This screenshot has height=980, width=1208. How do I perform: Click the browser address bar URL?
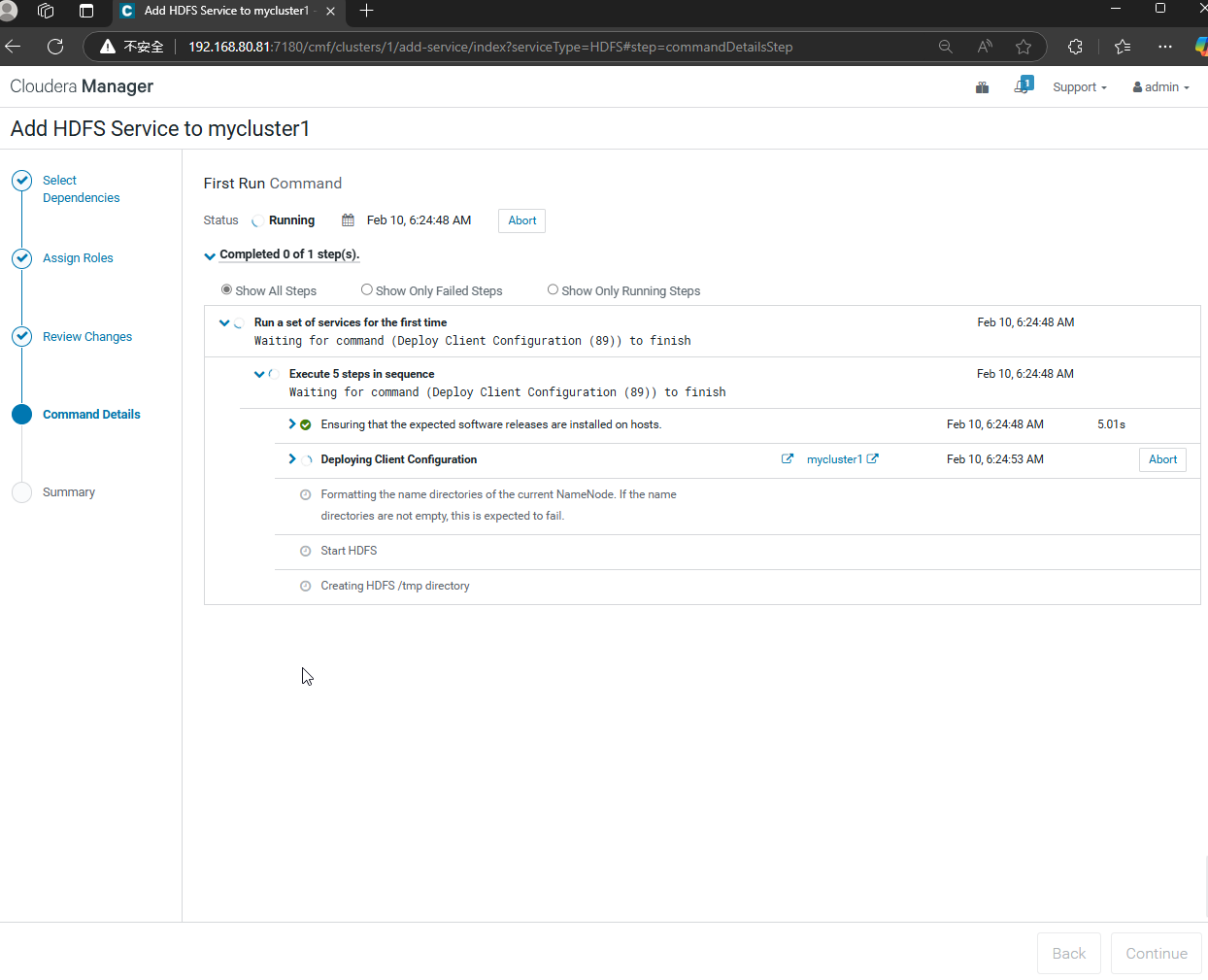(x=490, y=47)
